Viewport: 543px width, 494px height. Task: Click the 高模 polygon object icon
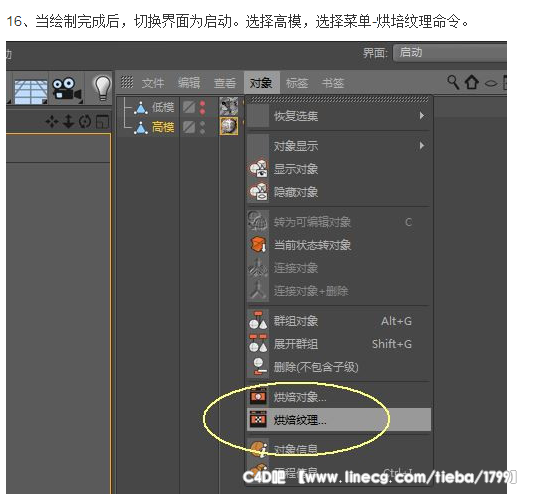click(x=141, y=128)
